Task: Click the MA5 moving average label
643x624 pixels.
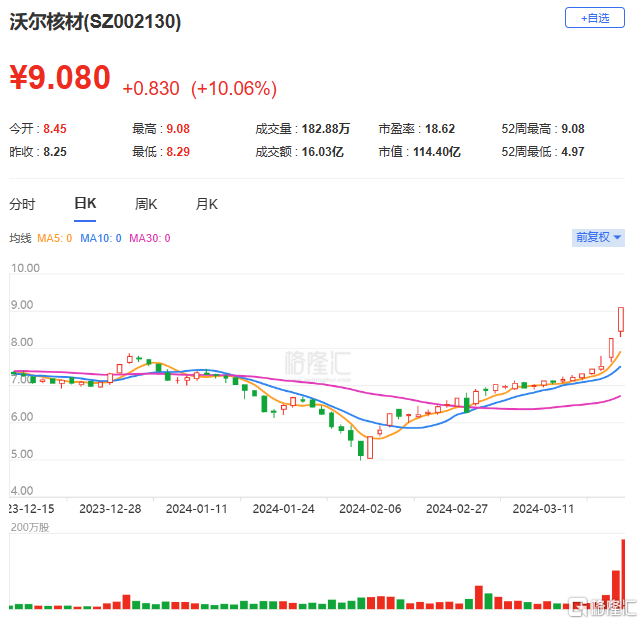Action: coord(55,238)
